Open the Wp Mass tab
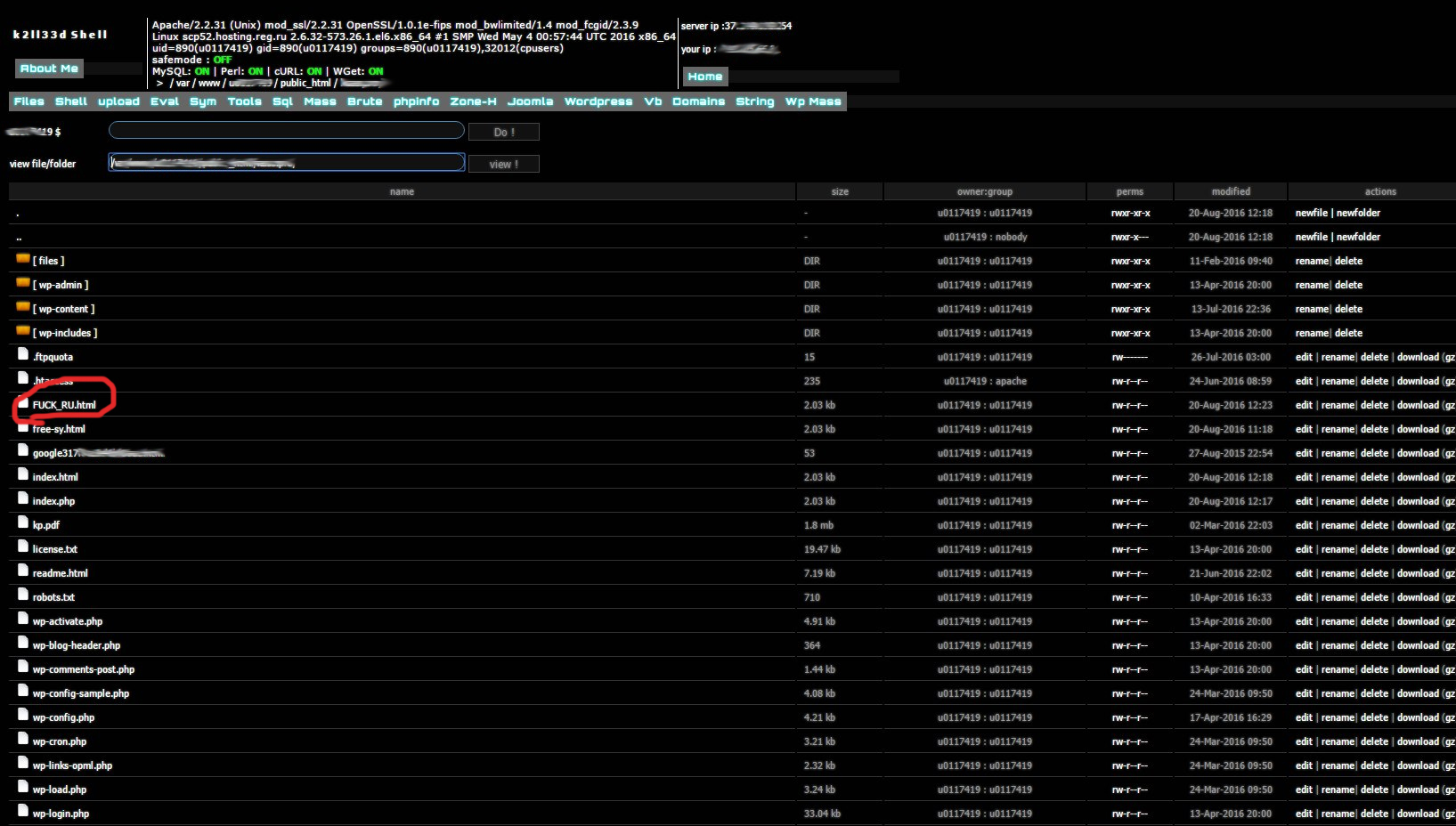 [x=813, y=101]
